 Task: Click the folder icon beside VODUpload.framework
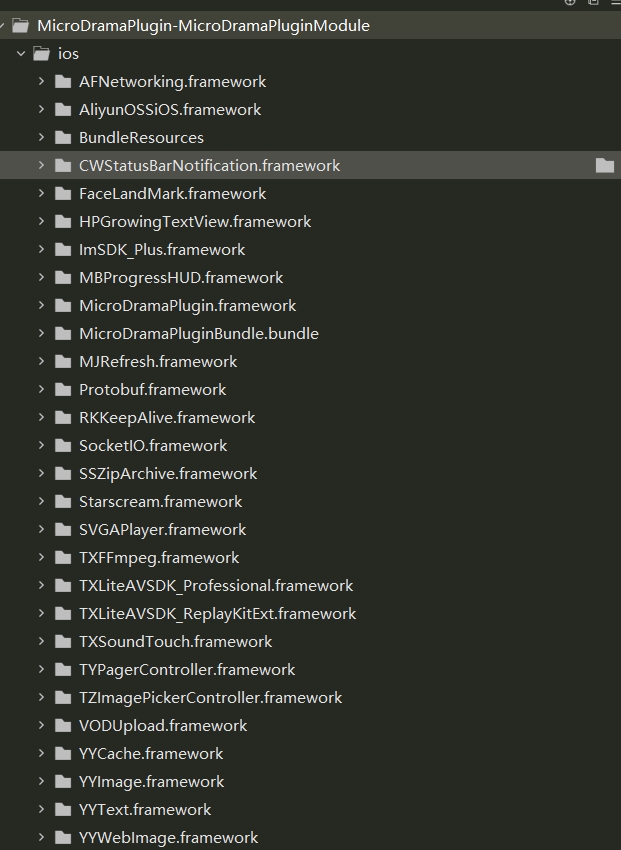(x=63, y=726)
